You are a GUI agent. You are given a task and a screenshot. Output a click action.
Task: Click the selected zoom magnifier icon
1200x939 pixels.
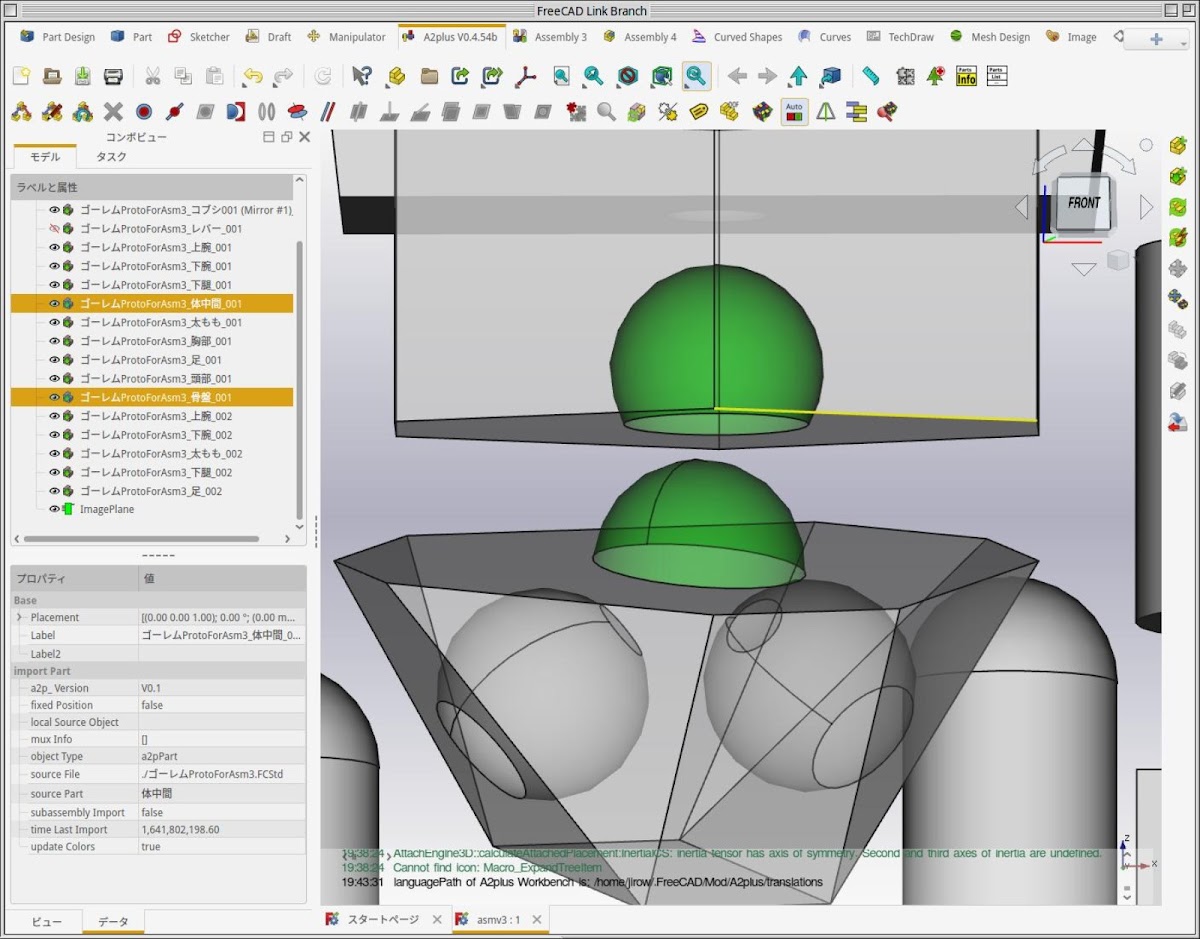[696, 76]
